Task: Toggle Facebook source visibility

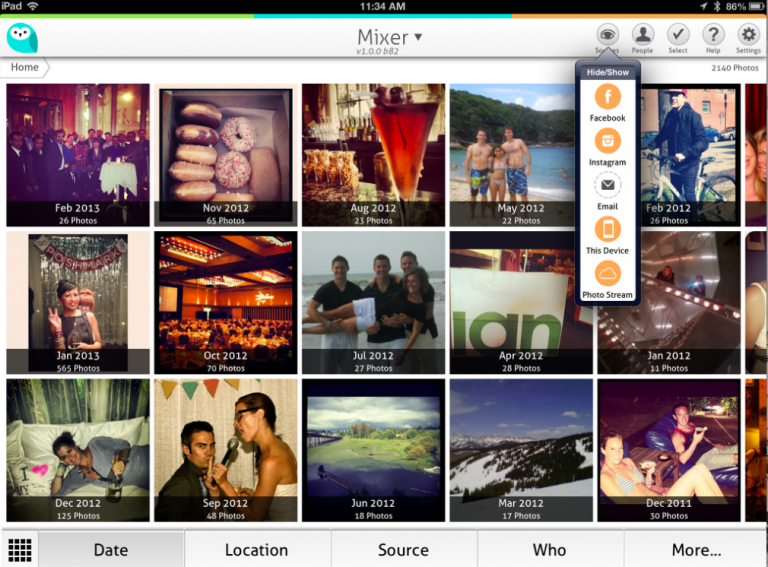Action: [607, 98]
